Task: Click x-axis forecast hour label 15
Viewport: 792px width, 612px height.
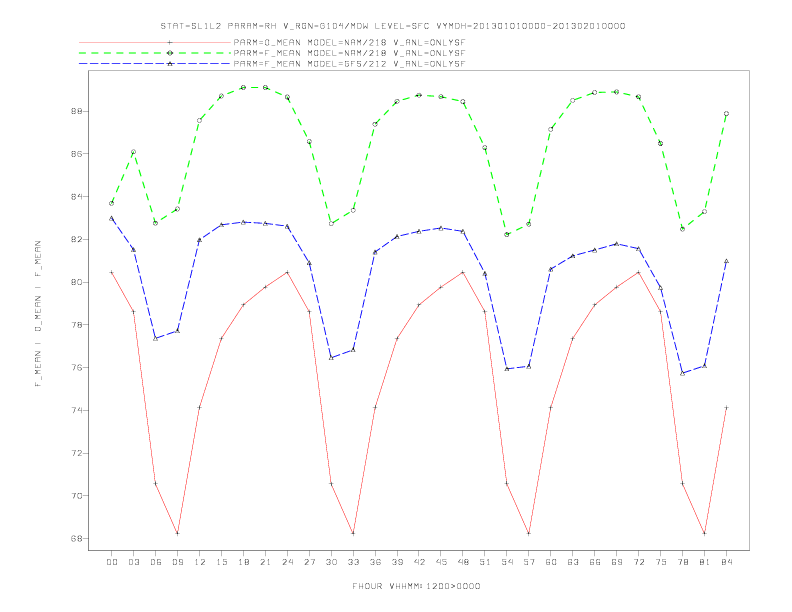Action: (221, 562)
